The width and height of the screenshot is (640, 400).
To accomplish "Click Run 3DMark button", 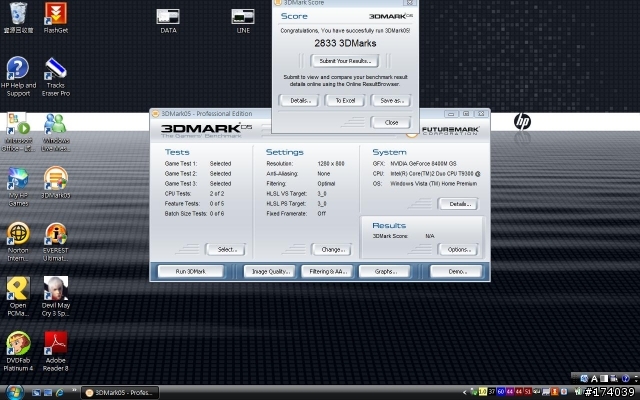I will (x=191, y=271).
